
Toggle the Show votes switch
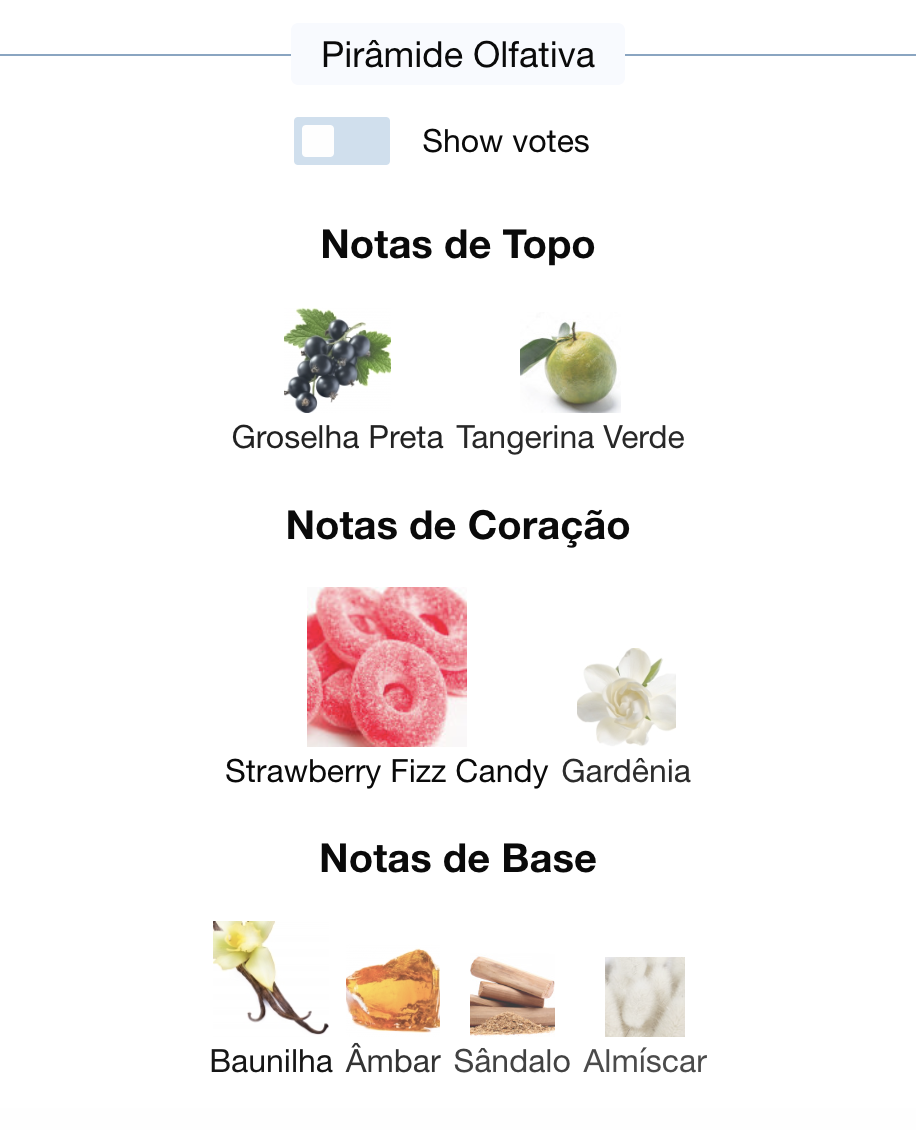click(342, 141)
